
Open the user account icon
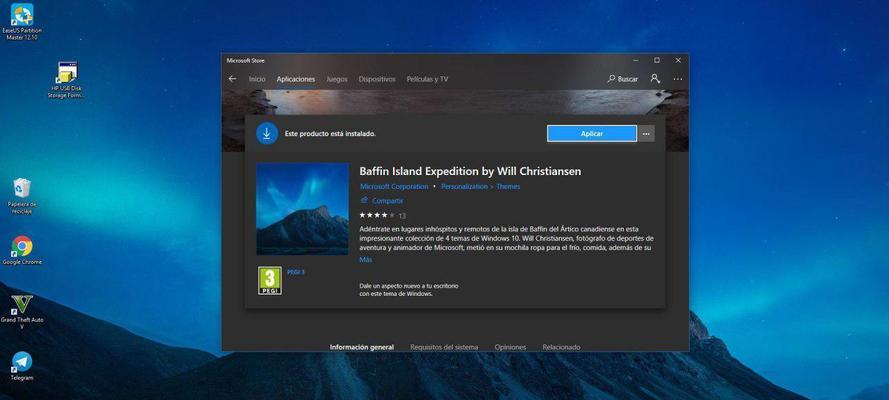pos(655,79)
